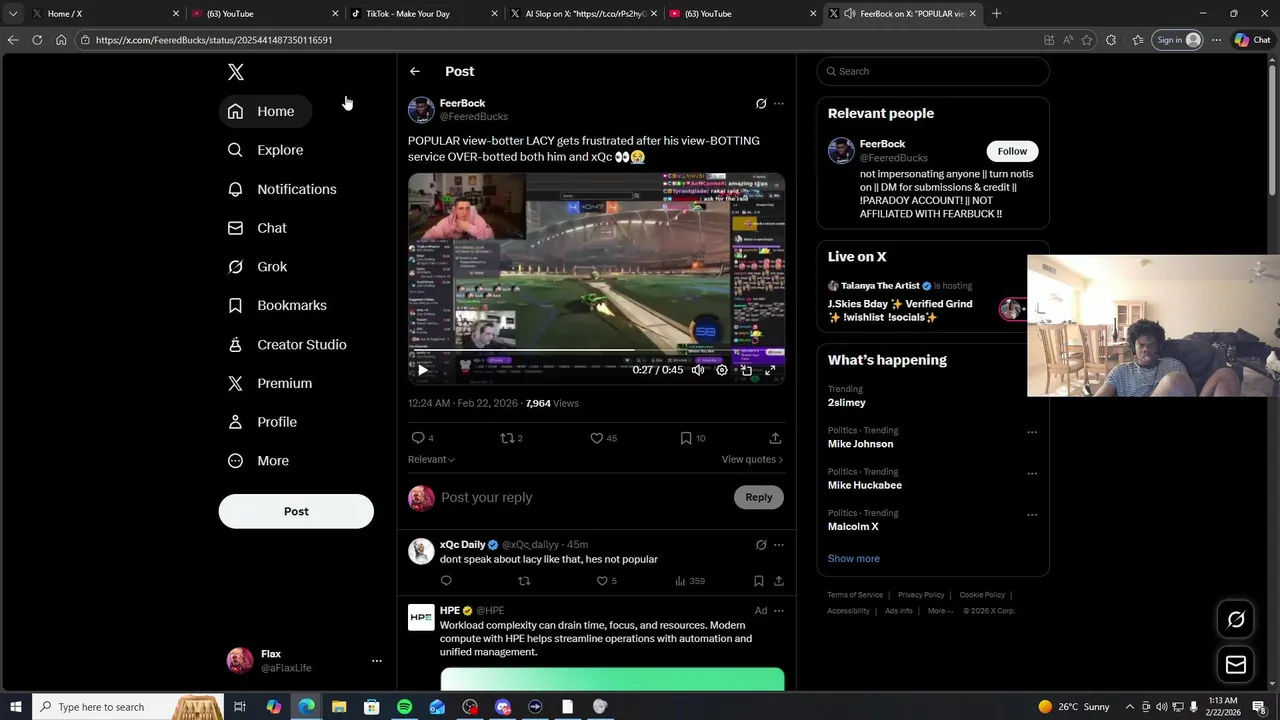Click the white Post button
This screenshot has height=720, width=1280.
[x=296, y=511]
